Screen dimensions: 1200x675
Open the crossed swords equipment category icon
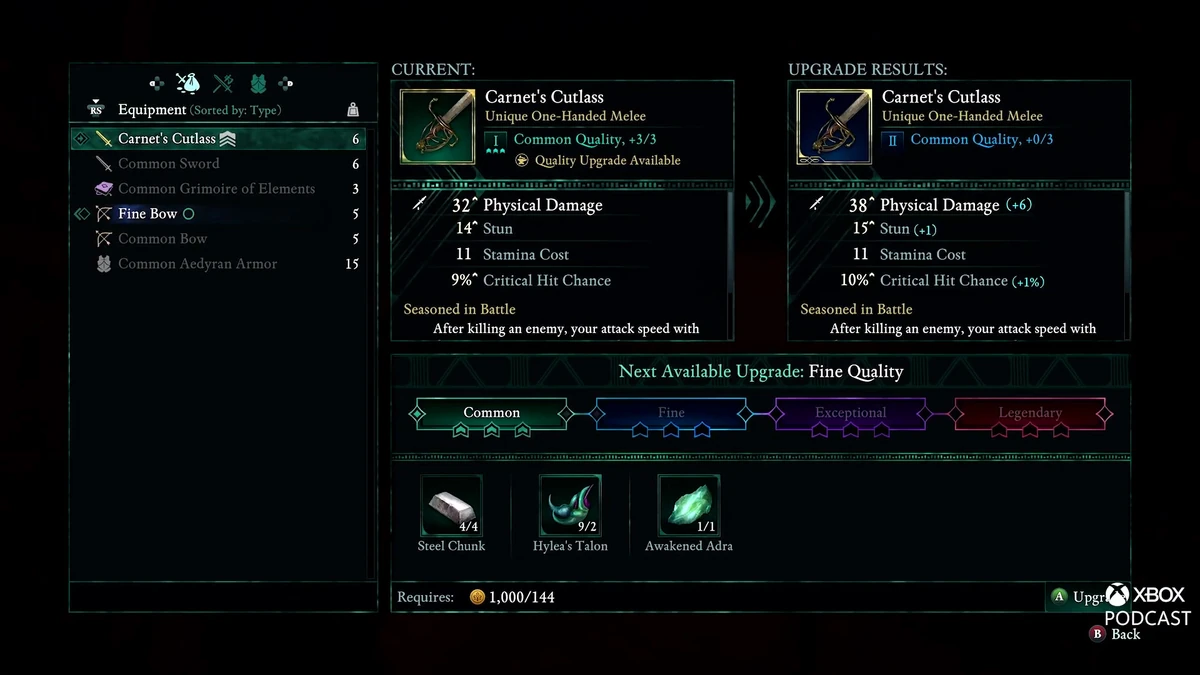(222, 83)
